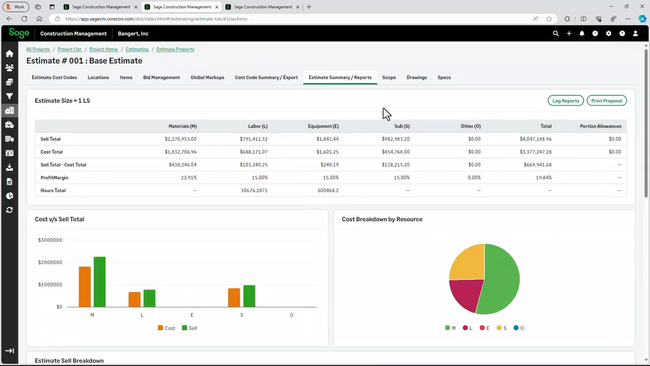Click the download tray sidebar icon

pyautogui.click(x=9, y=167)
